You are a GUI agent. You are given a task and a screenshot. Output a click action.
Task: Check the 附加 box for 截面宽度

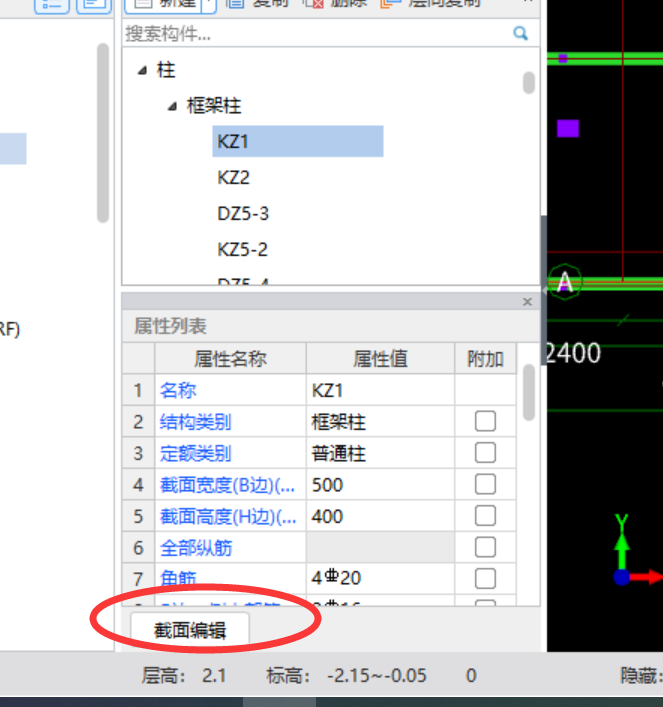coord(485,484)
